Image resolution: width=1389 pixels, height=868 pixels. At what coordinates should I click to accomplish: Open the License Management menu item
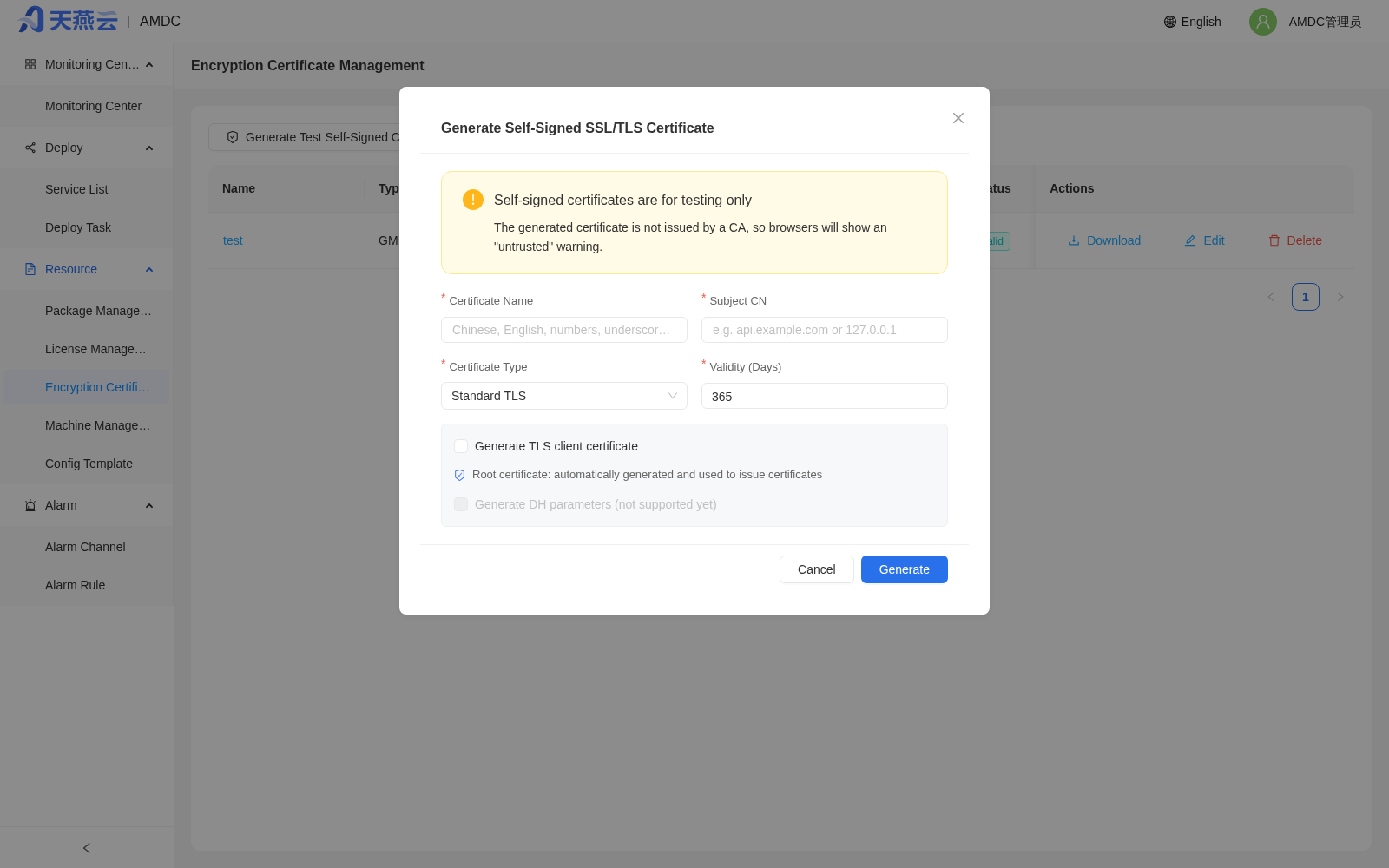click(87, 349)
